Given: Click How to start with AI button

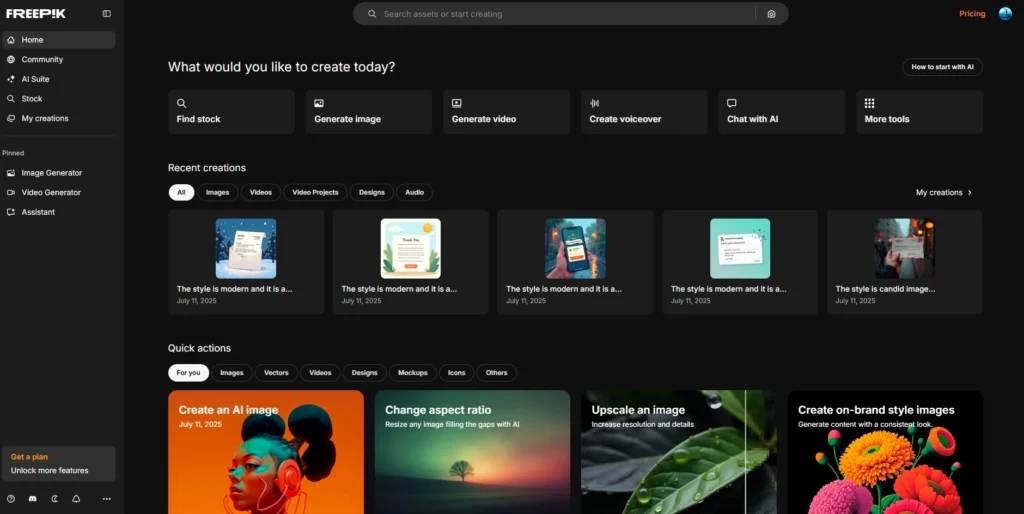Looking at the screenshot, I should pos(942,67).
